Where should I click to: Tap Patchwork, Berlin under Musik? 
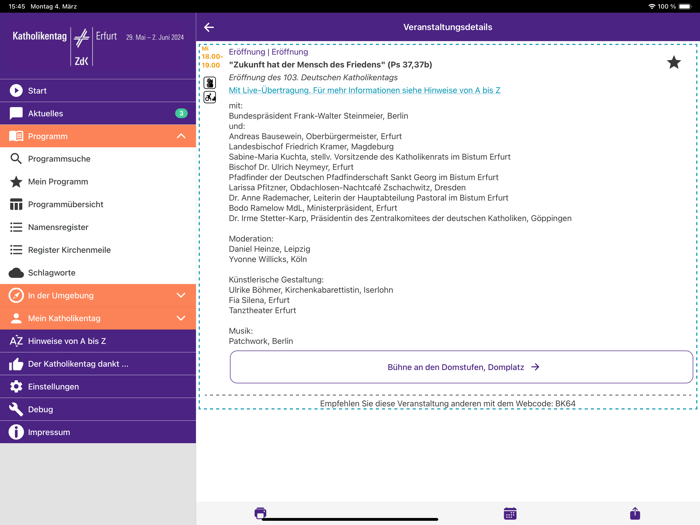click(x=261, y=341)
